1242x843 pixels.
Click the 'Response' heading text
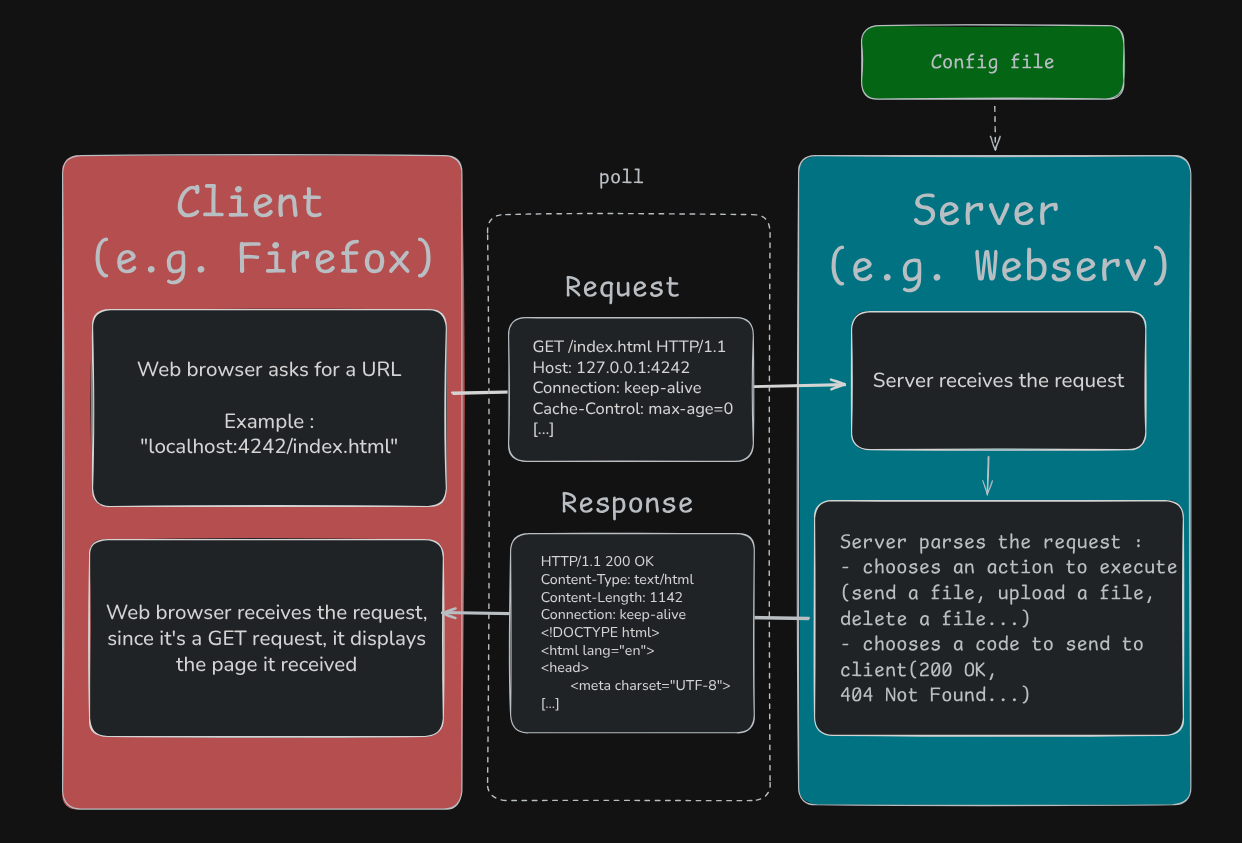(627, 503)
